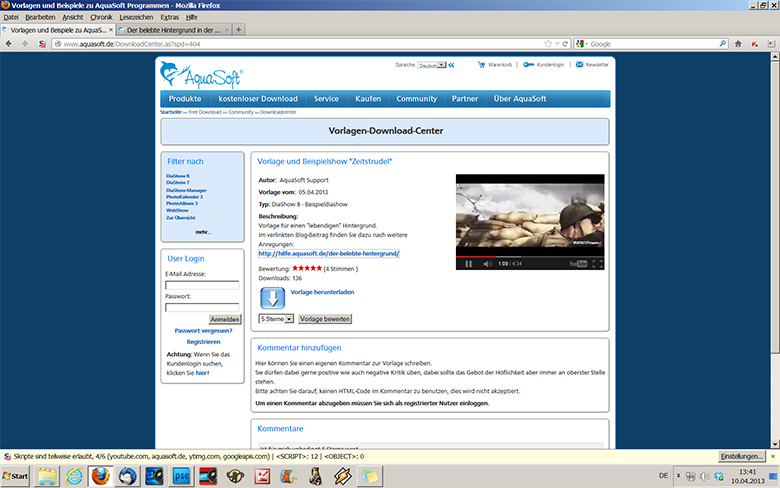Click the E-Mail Adresse input field
The height and width of the screenshot is (488, 780).
(x=202, y=285)
